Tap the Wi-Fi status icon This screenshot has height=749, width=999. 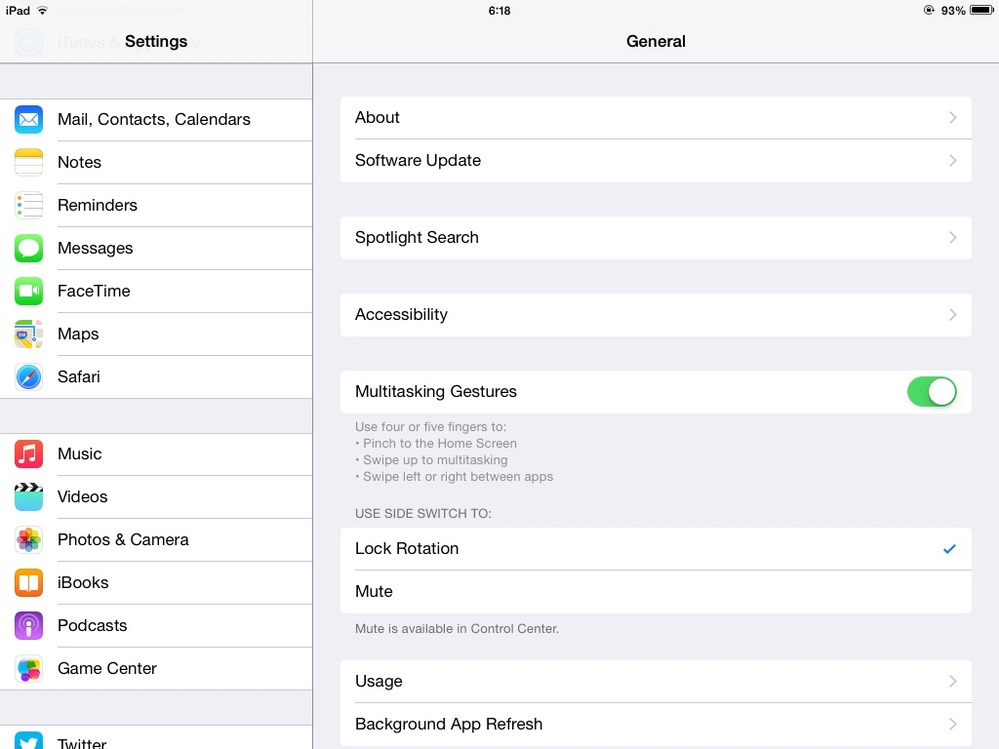(42, 10)
